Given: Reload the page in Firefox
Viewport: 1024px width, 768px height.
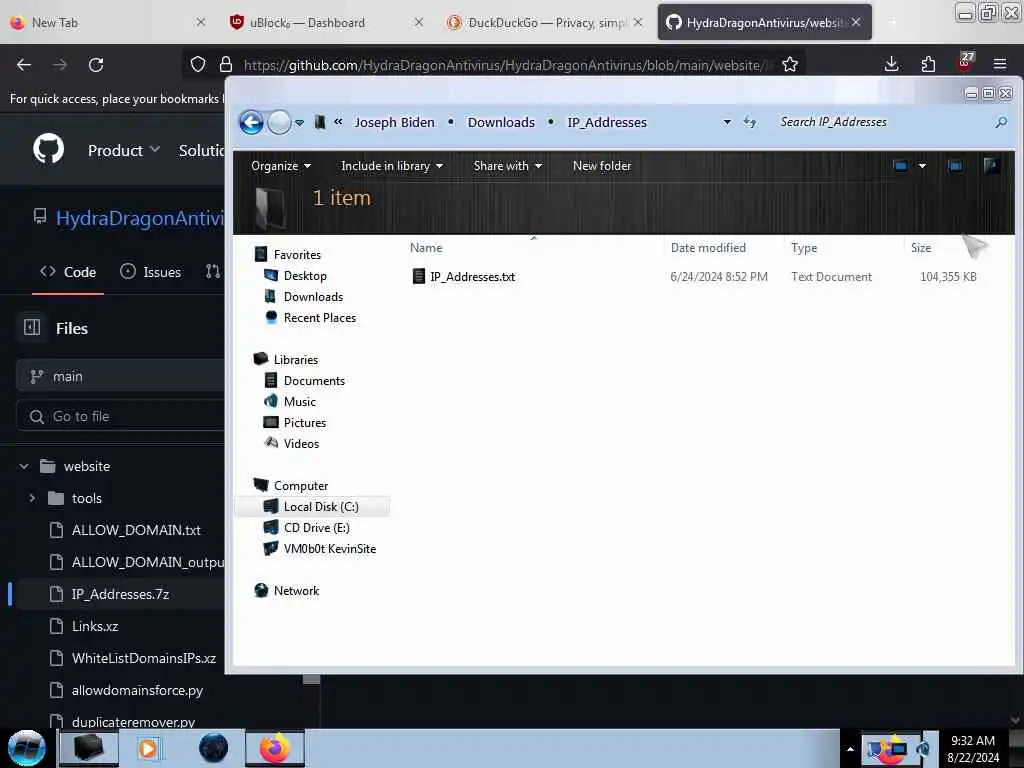Looking at the screenshot, I should [x=96, y=65].
